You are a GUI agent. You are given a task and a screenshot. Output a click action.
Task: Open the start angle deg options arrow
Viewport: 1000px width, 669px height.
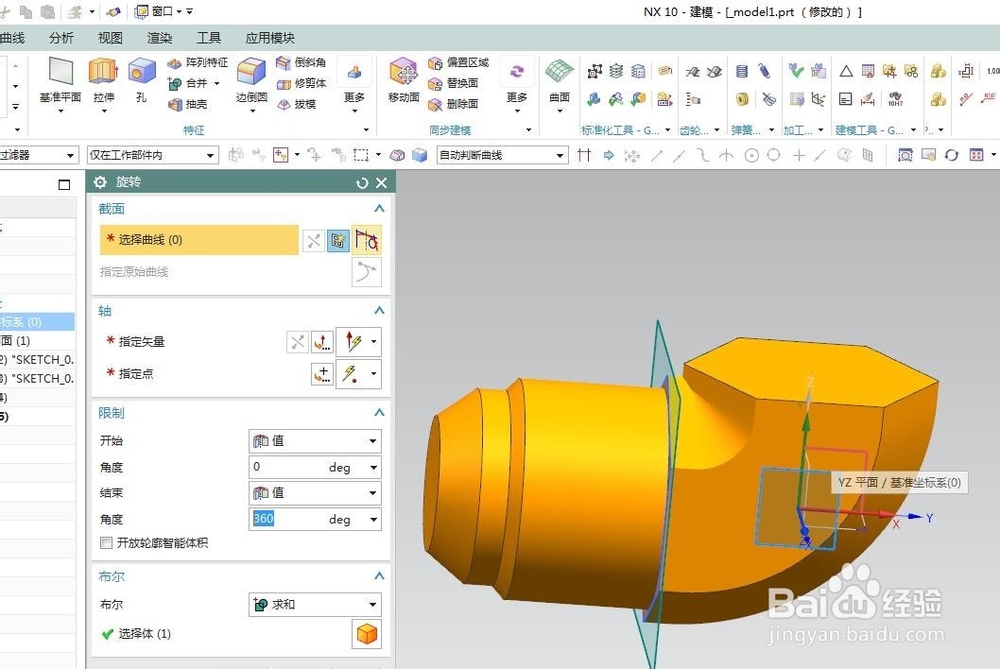[x=373, y=467]
